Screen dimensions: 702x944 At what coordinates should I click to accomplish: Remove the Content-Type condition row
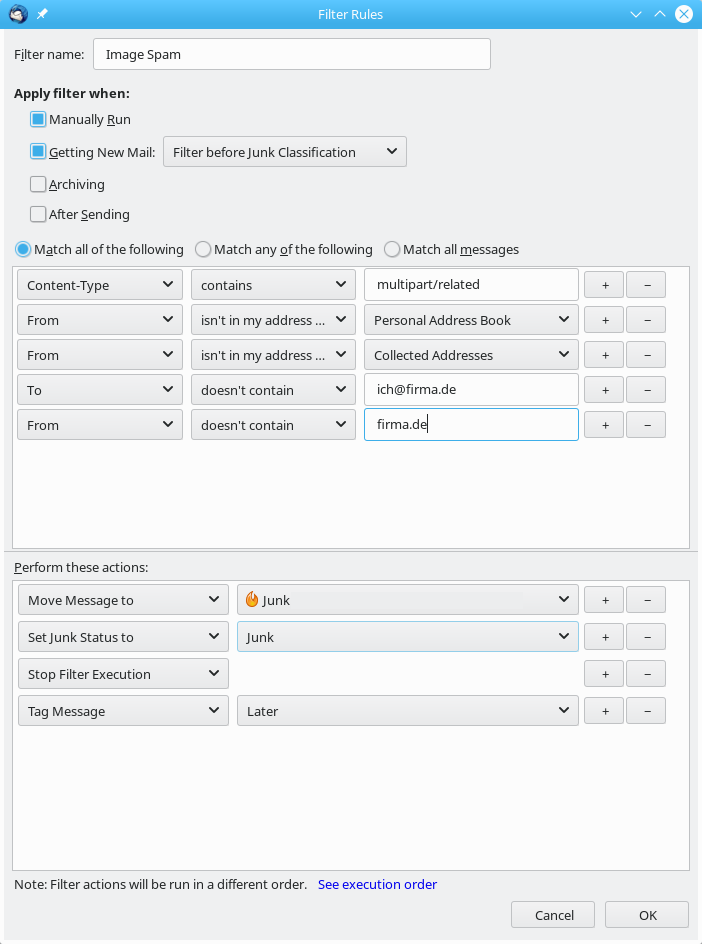click(x=646, y=285)
